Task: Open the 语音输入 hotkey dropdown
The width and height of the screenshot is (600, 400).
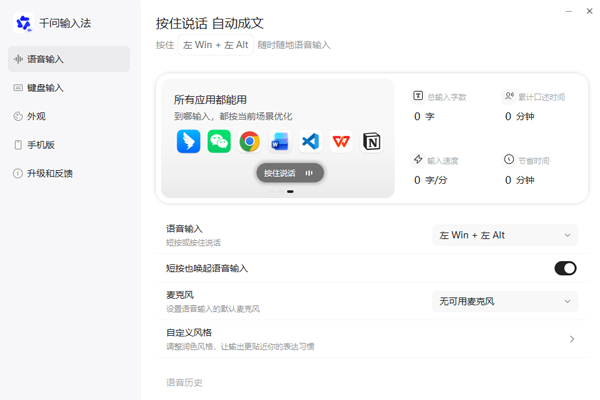Action: pyautogui.click(x=505, y=235)
